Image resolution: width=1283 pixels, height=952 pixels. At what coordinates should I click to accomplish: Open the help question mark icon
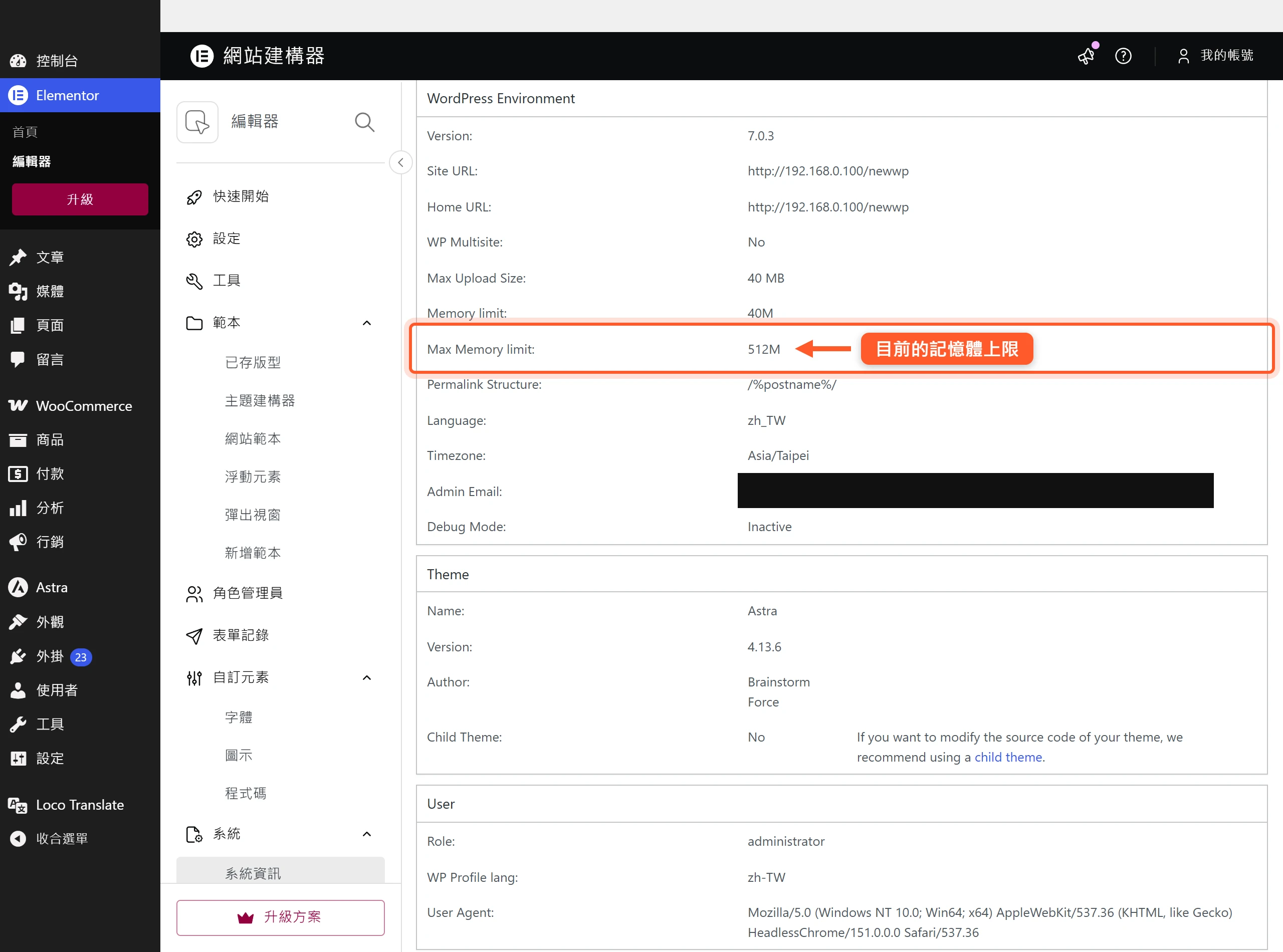click(1123, 56)
